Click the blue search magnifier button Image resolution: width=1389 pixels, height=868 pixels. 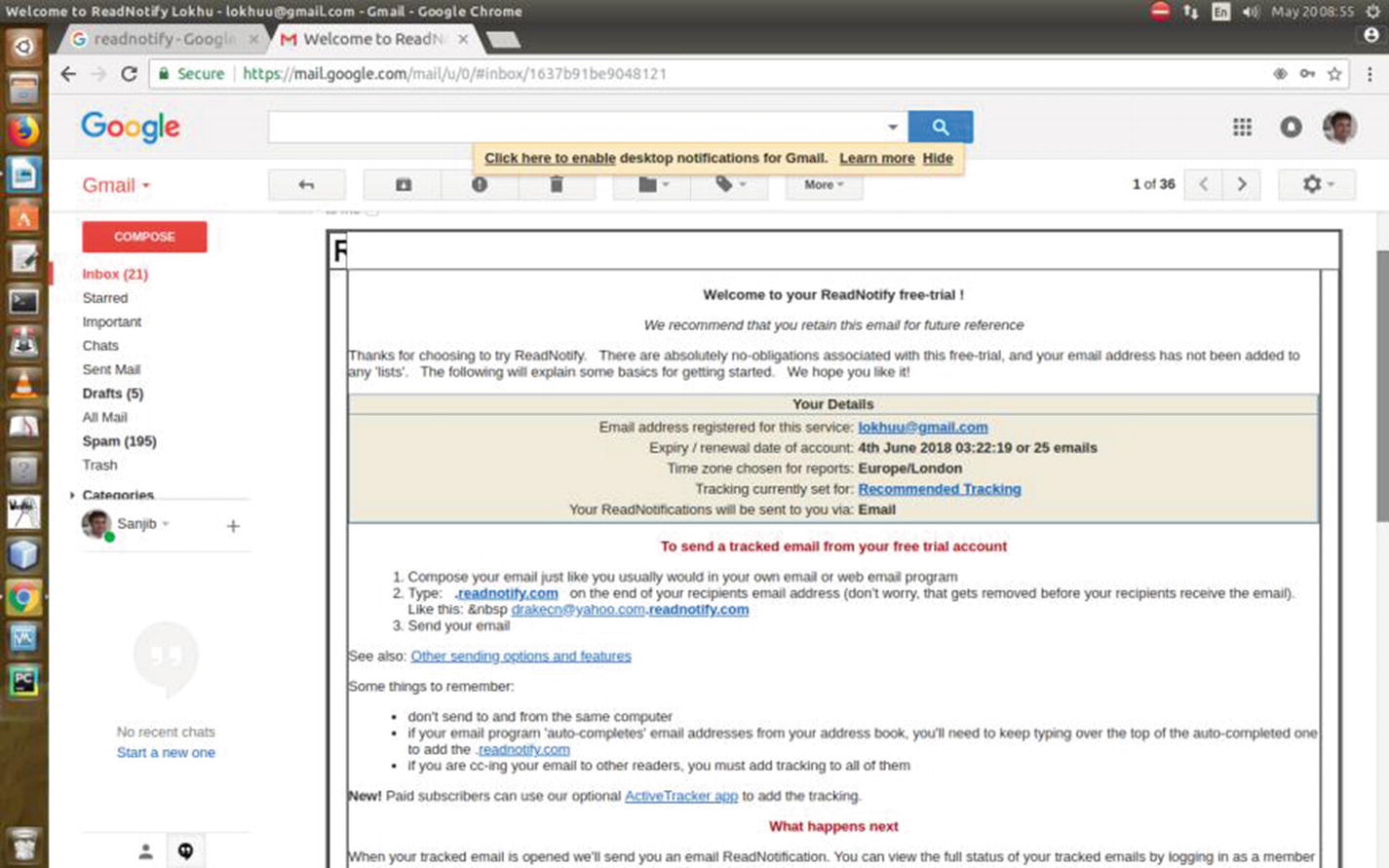pyautogui.click(x=940, y=127)
